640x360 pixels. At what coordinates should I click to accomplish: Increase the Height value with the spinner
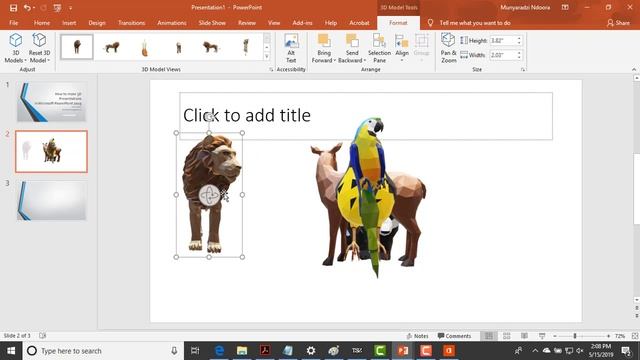tap(519, 38)
